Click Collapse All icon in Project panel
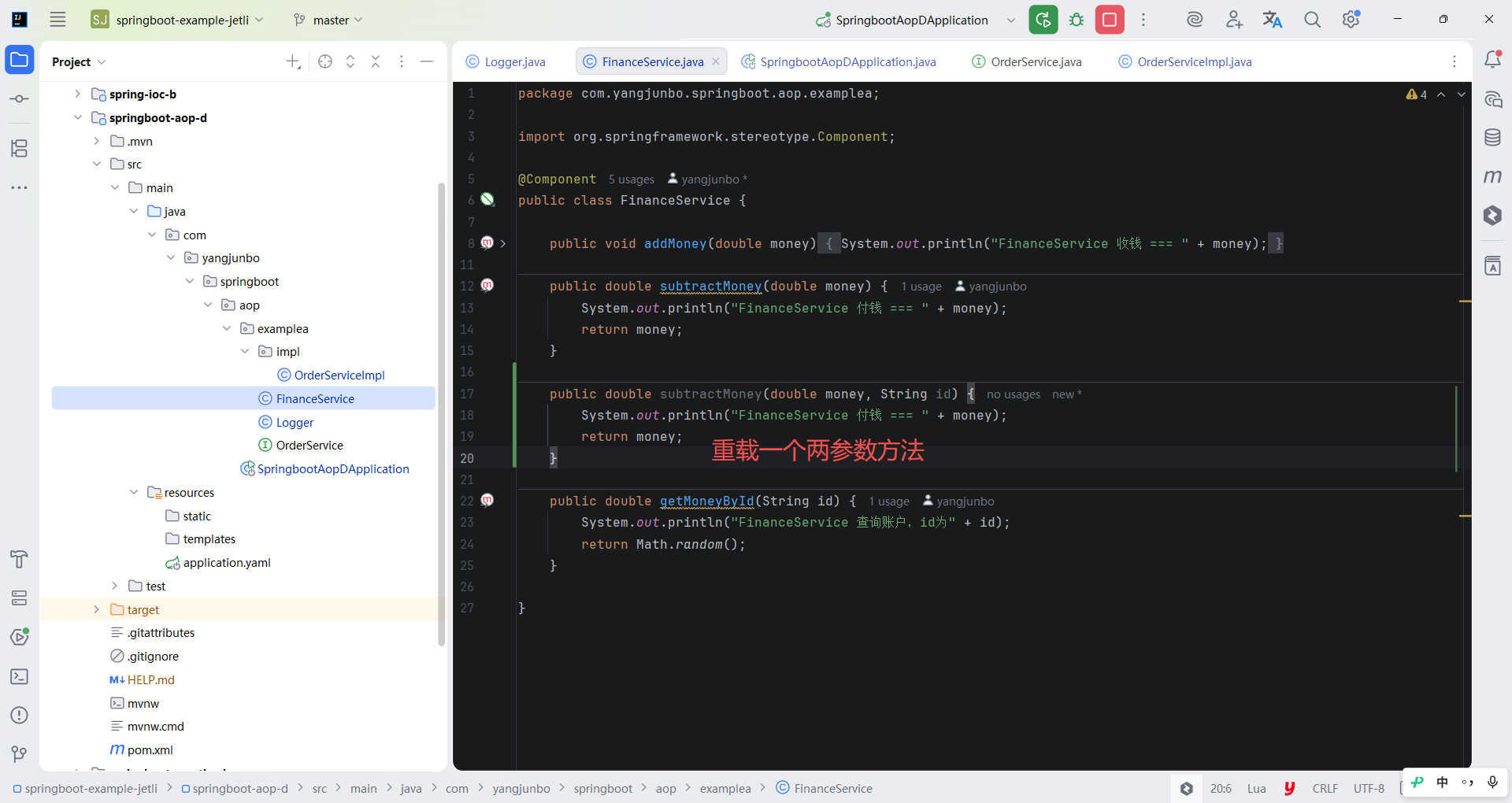Image resolution: width=1512 pixels, height=803 pixels. pos(376,61)
